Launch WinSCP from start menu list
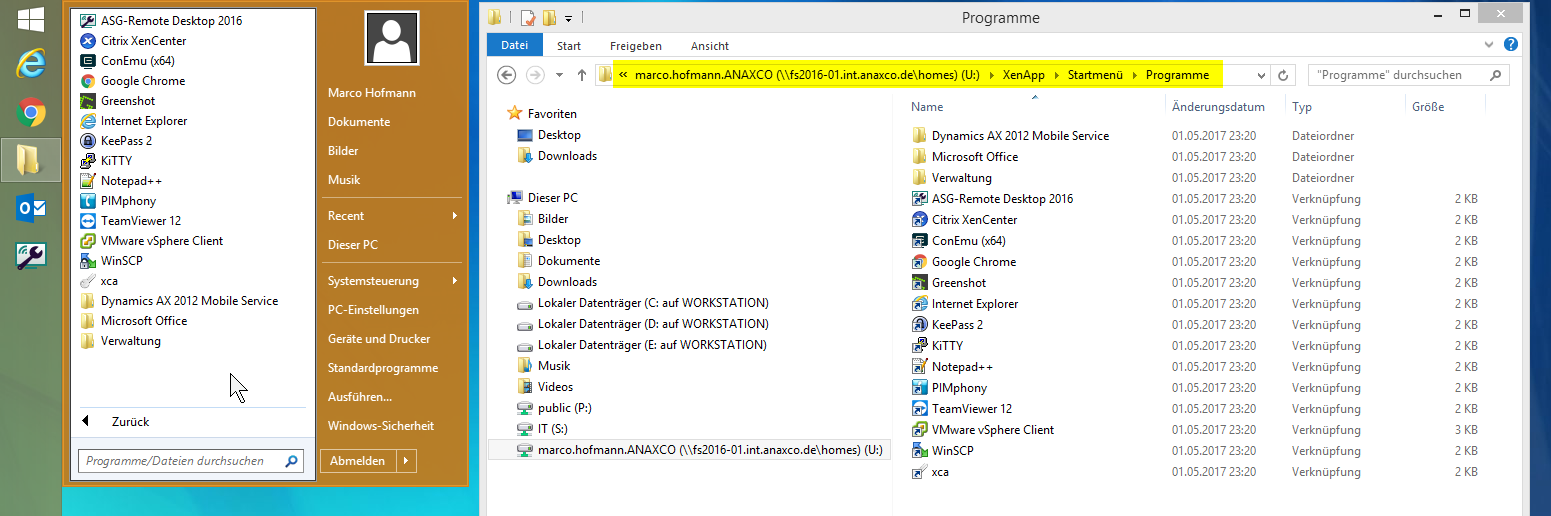The width and height of the screenshot is (1551, 516). 113,261
